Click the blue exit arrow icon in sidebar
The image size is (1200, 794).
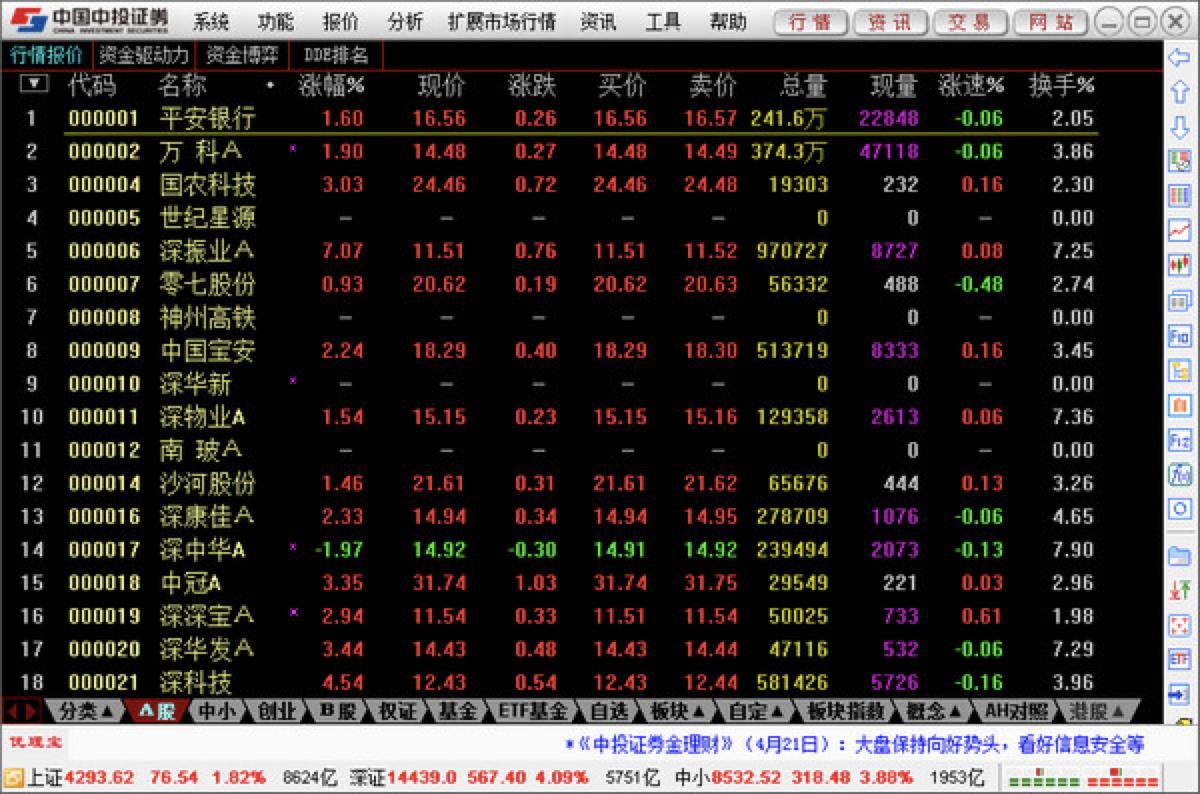tap(1180, 694)
